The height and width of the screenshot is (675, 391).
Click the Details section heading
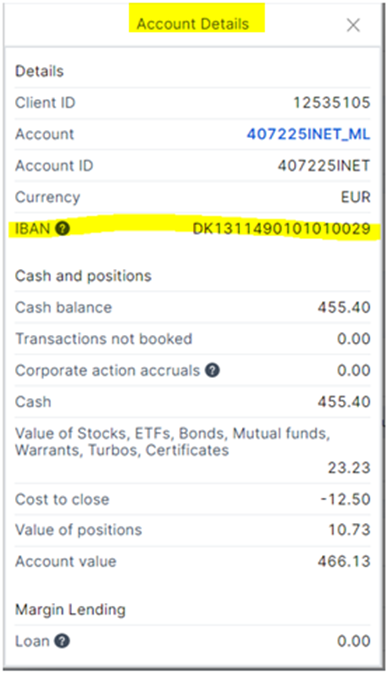point(39,71)
